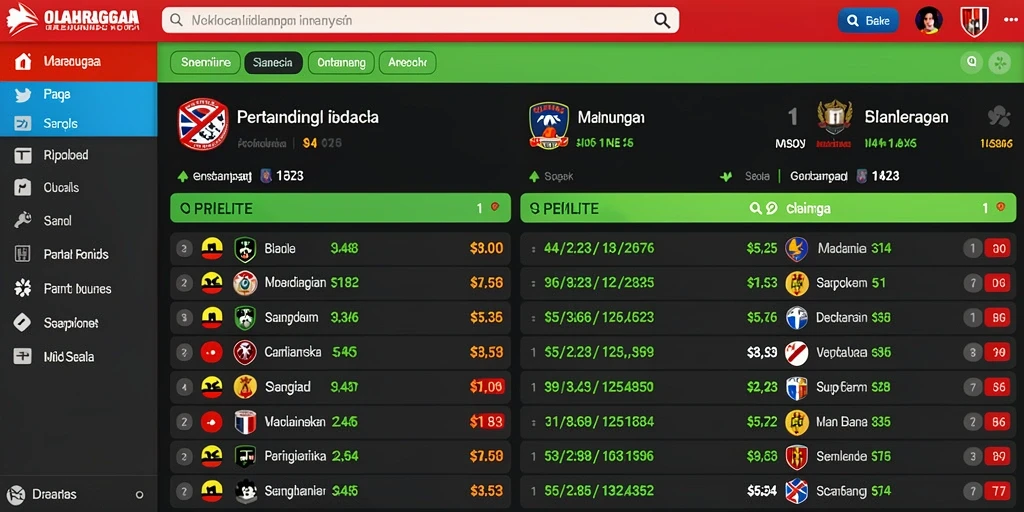The height and width of the screenshot is (512, 1024).
Task: Open the three-dots more menu in the header
Action: pos(1010,20)
